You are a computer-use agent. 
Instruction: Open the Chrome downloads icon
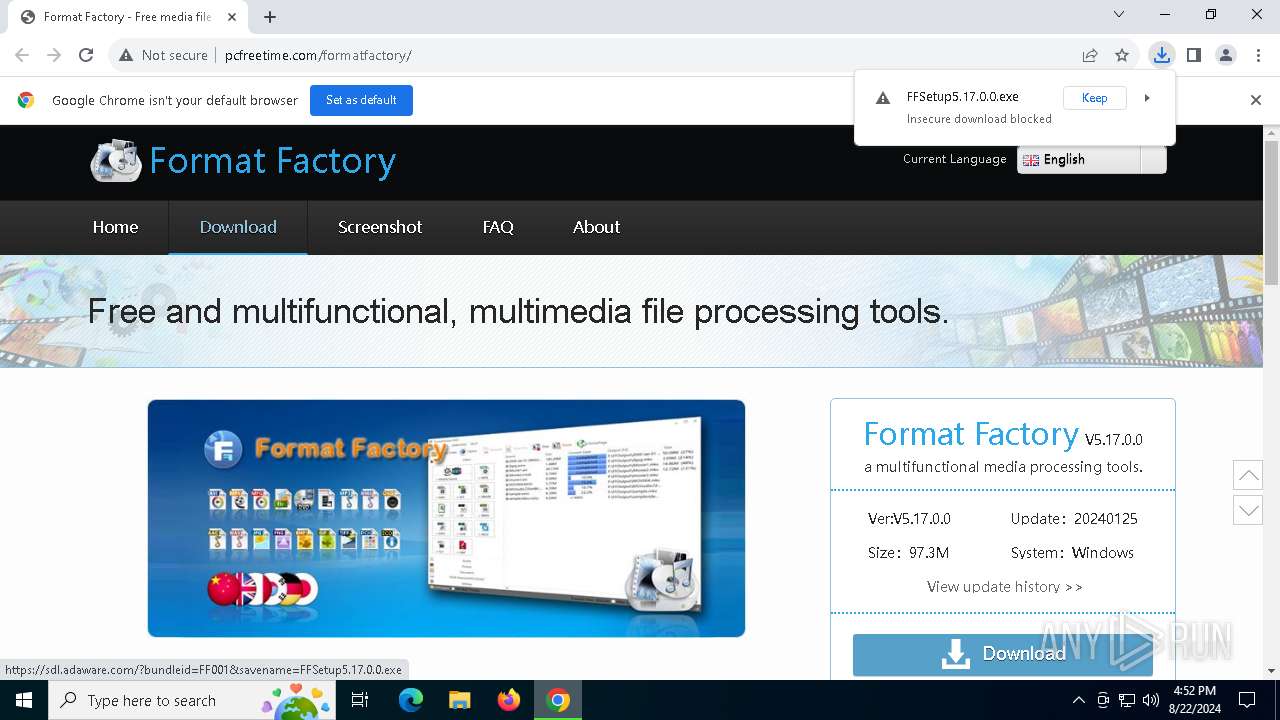(1161, 55)
